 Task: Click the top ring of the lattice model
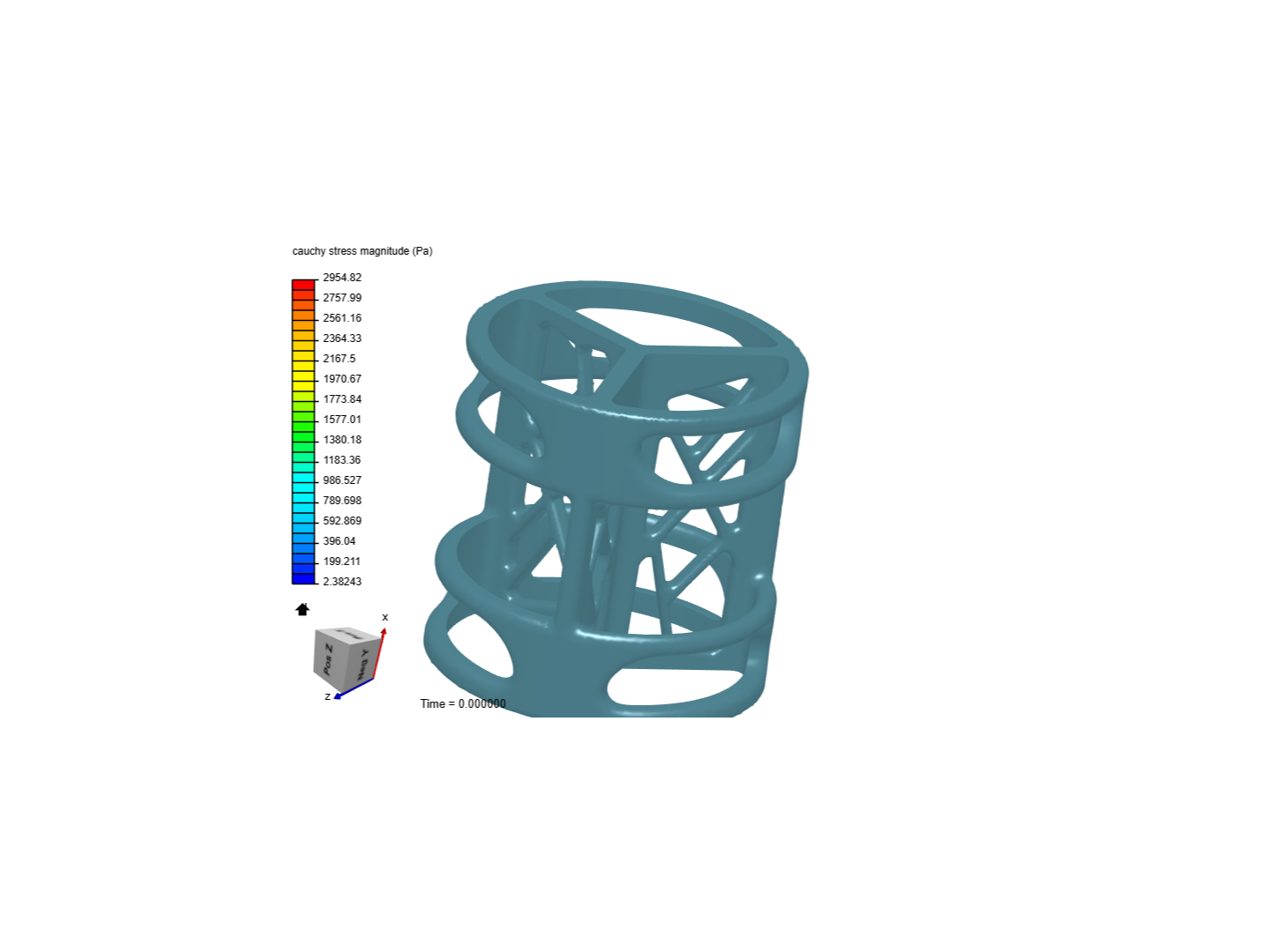pos(637,353)
